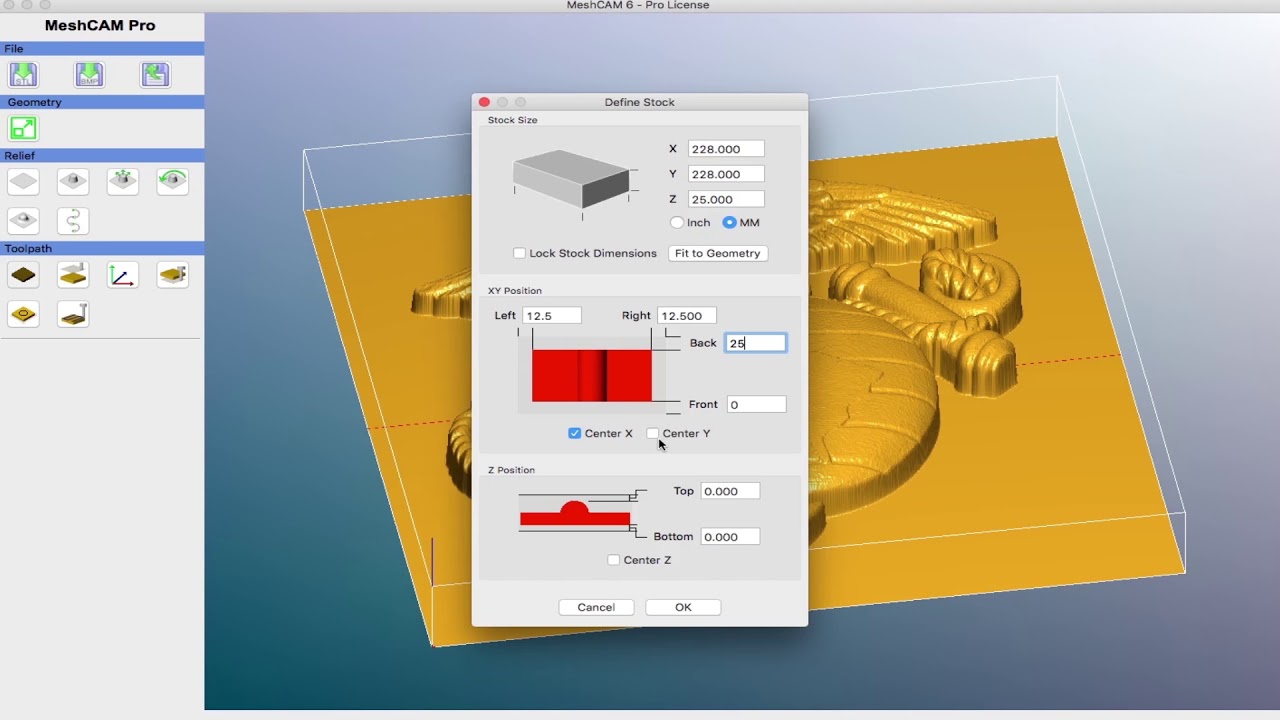The image size is (1280, 720).
Task: Enable the Center Z checkbox
Action: 613,560
